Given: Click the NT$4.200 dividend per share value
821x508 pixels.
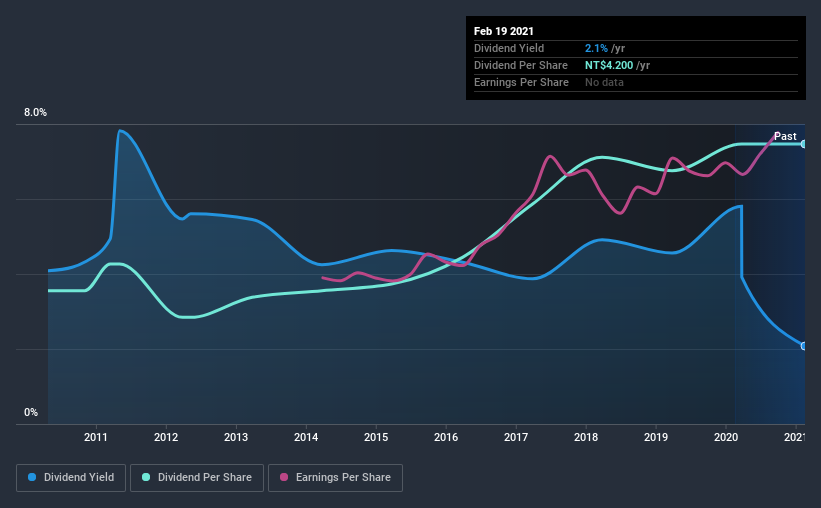Looking at the screenshot, I should (x=609, y=65).
